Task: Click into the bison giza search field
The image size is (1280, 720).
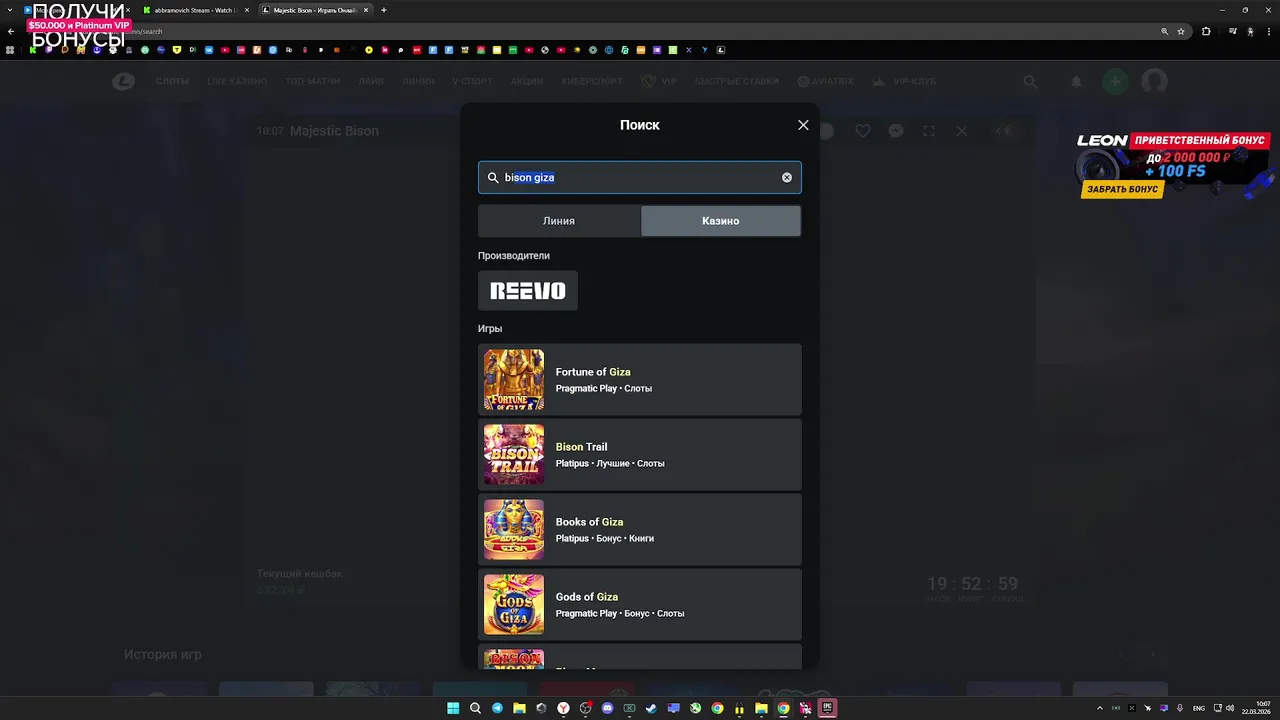Action: (x=640, y=177)
